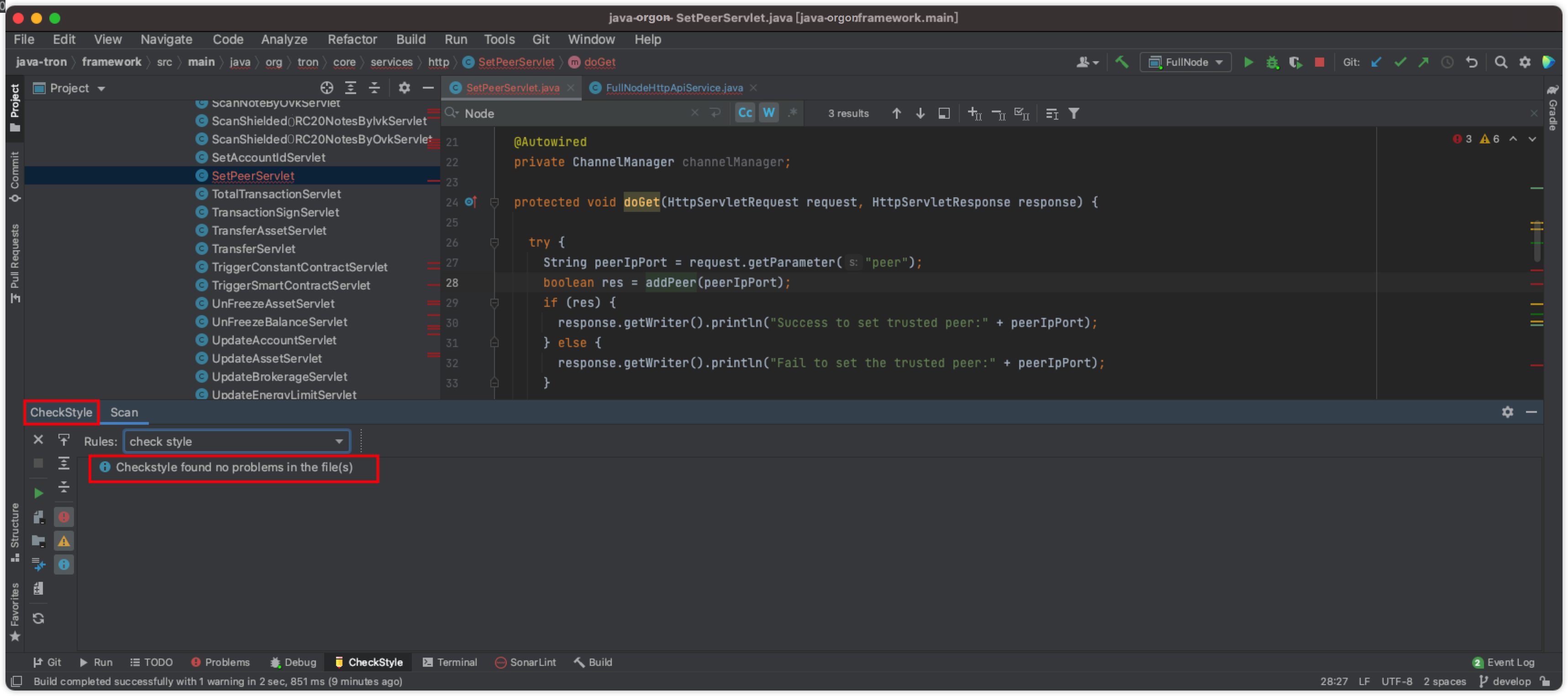Switch to FullNodeHttpApiService.java tab

click(x=674, y=88)
